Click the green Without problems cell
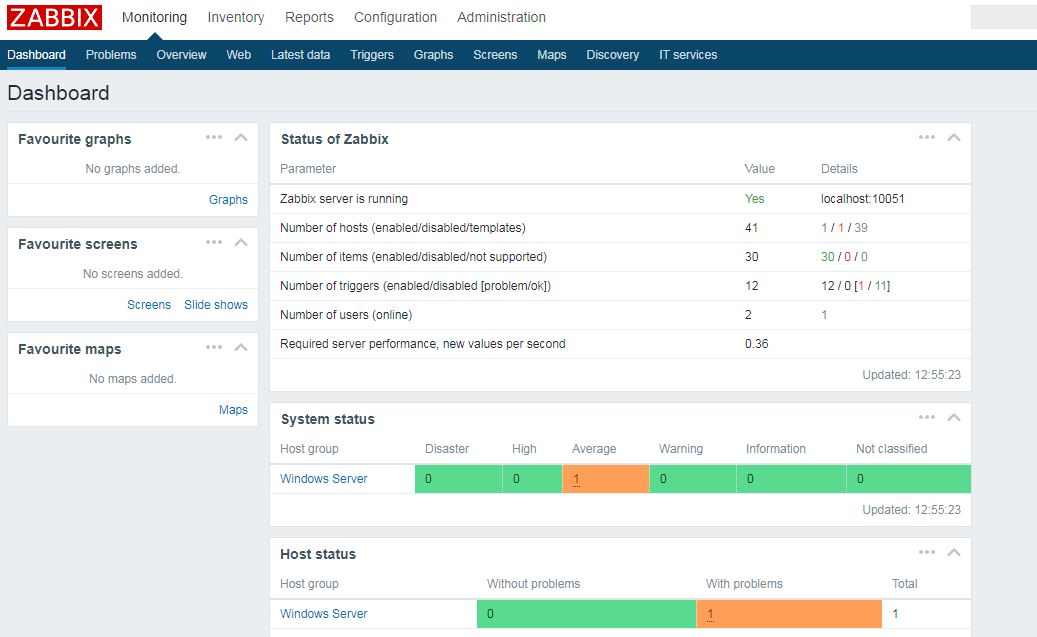Image resolution: width=1037 pixels, height=637 pixels. (587, 614)
